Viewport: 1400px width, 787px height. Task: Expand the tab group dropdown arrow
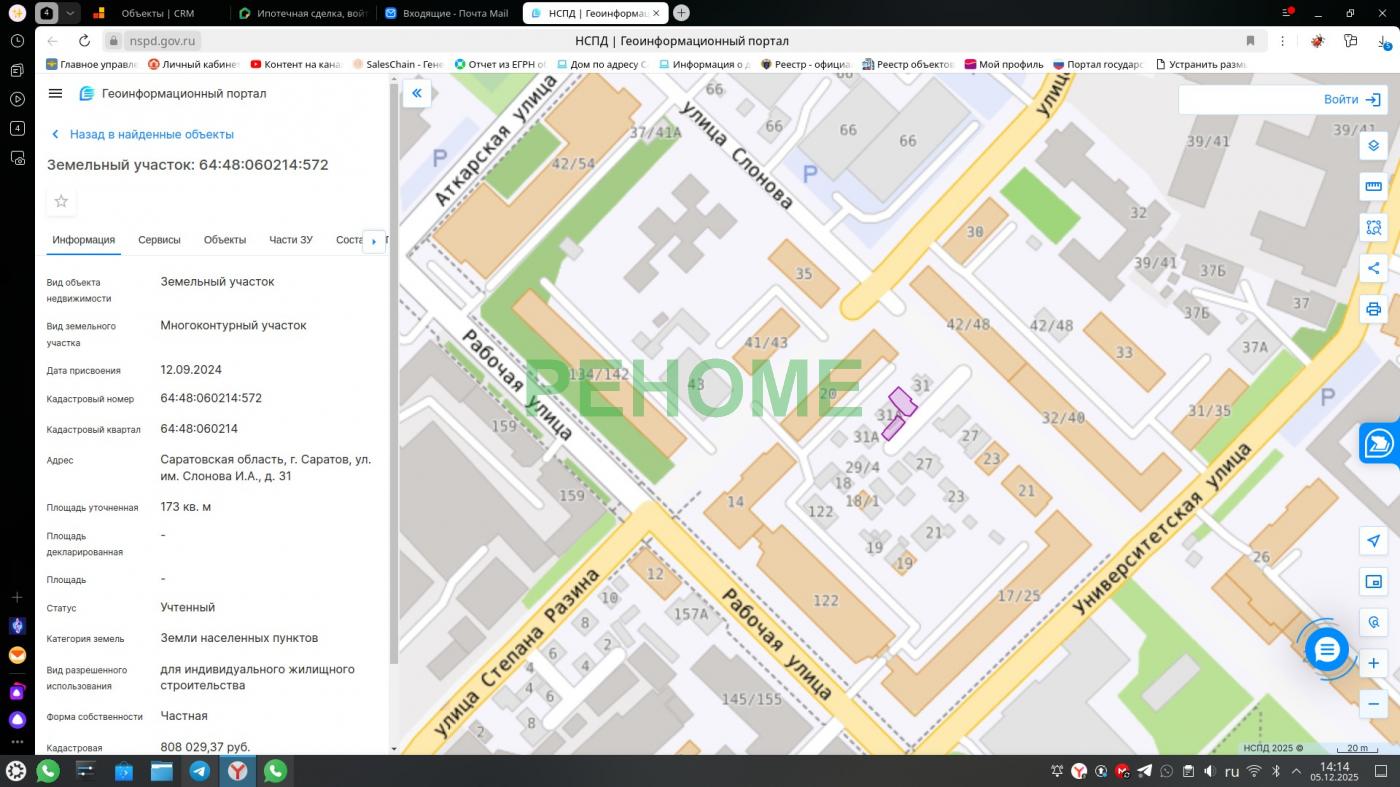pos(70,13)
